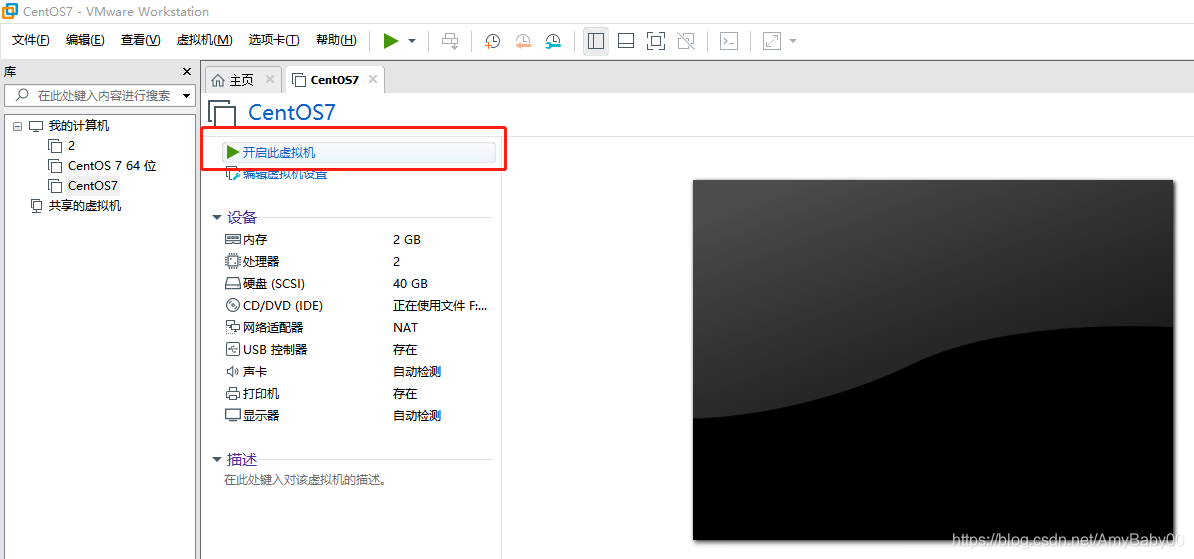
Task: Select virtual machine 2 in the library
Action: pos(72,145)
